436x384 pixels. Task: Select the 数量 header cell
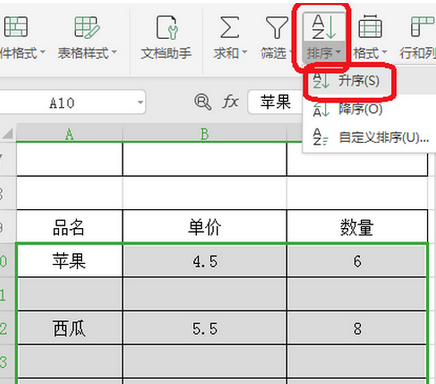357,227
